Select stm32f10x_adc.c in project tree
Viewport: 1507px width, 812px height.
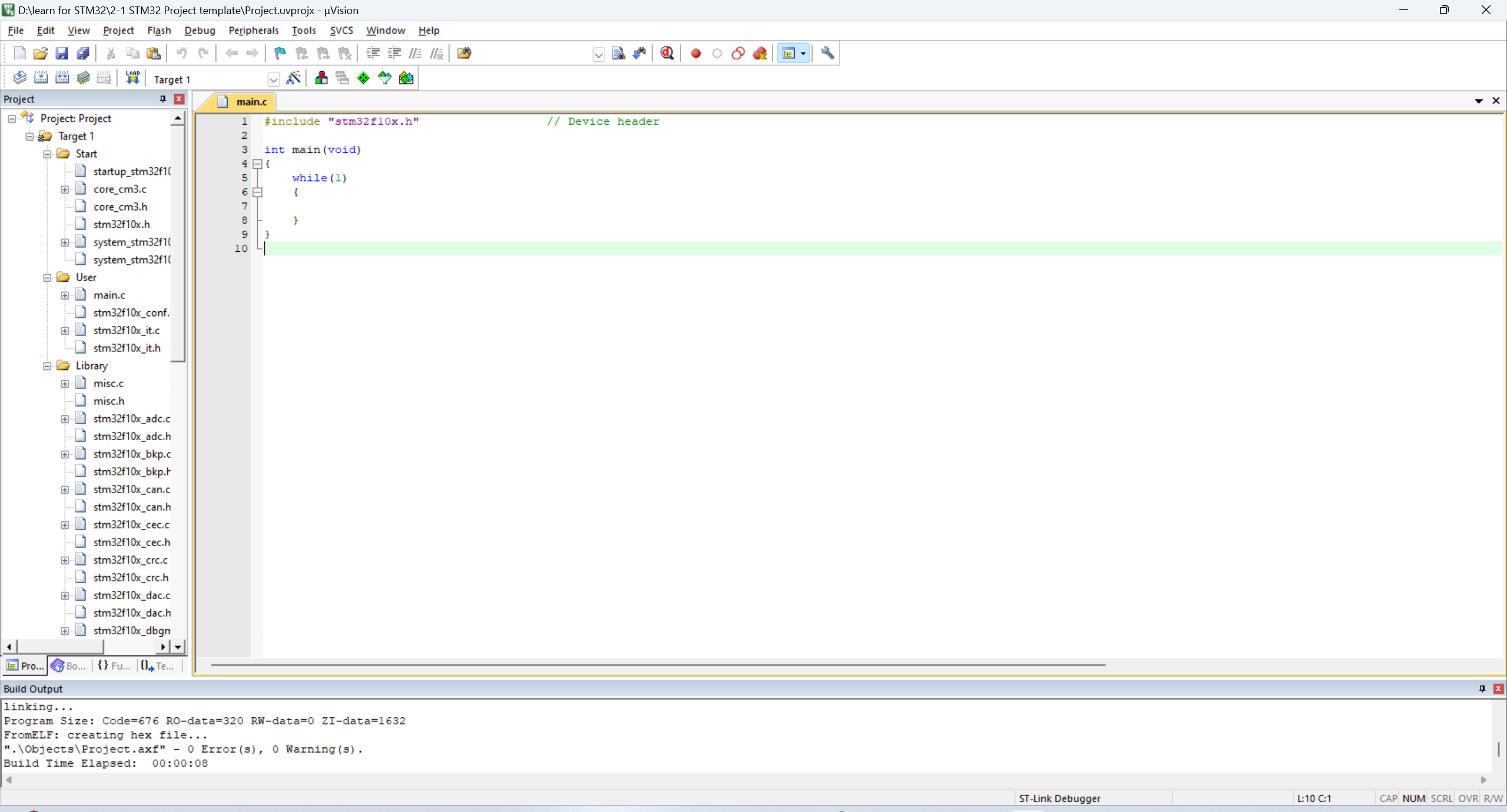tap(131, 419)
